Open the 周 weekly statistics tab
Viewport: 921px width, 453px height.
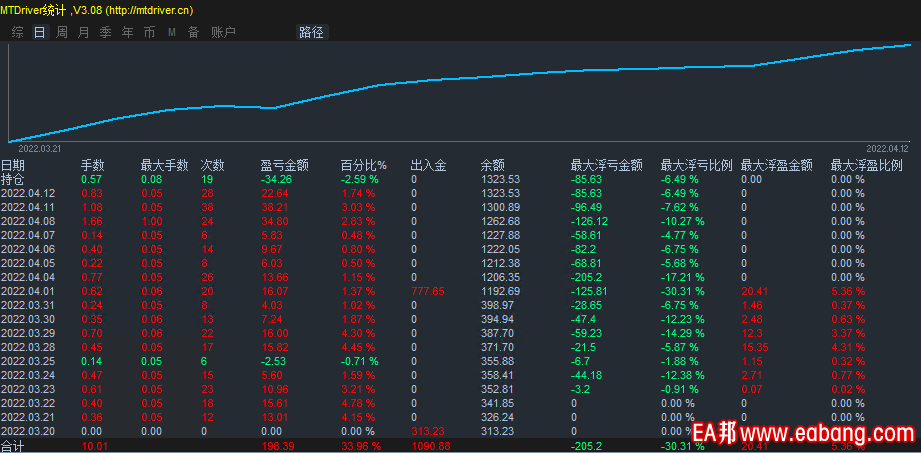62,32
